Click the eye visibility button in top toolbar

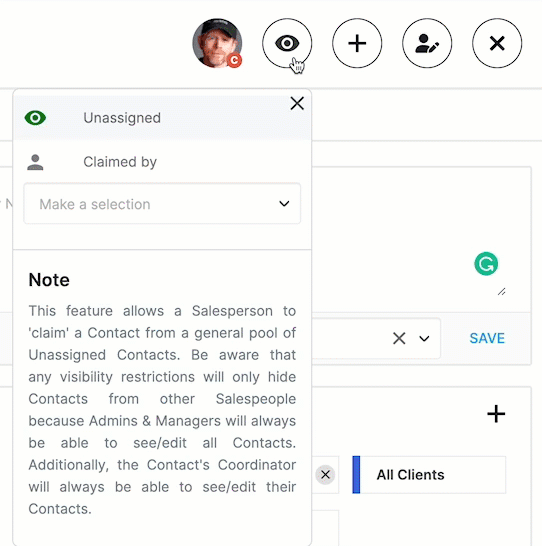(287, 43)
